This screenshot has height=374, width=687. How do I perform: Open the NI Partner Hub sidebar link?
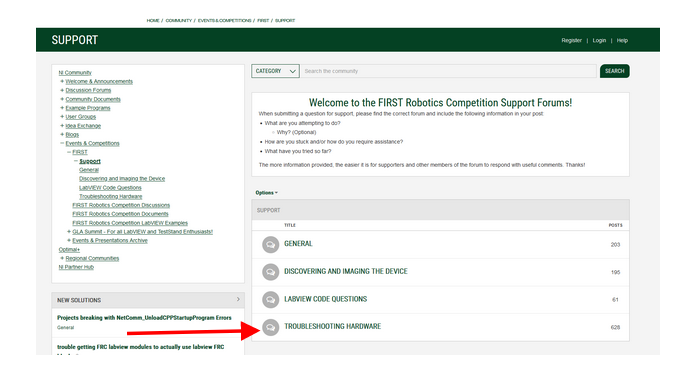(76, 267)
